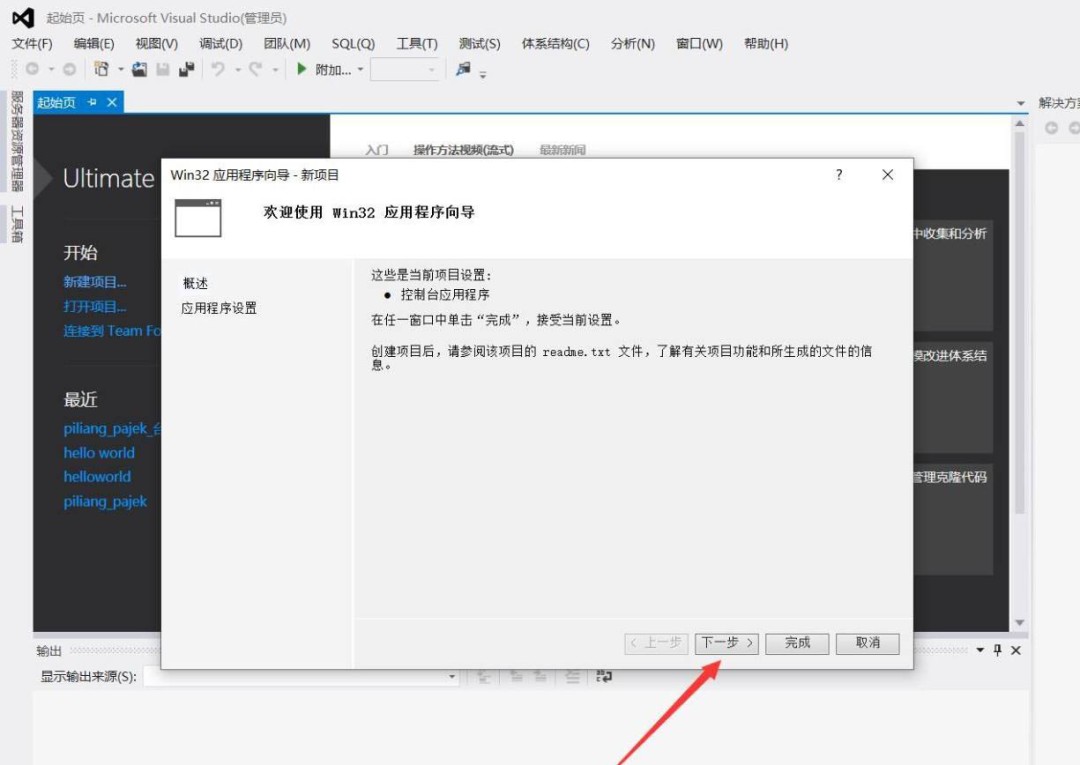Expand the New Project split-button arrow
Viewport: 1080px width, 765px height.
click(x=122, y=69)
